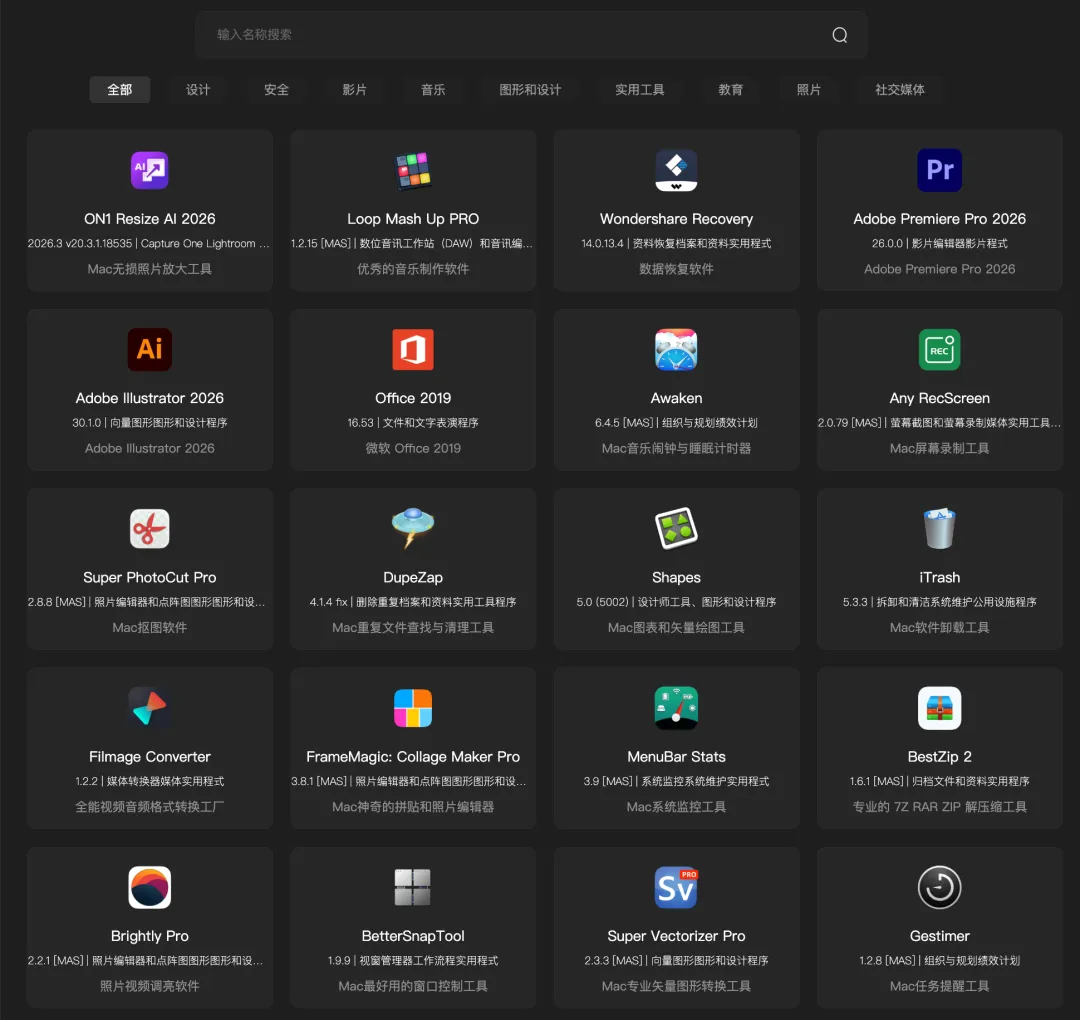
Task: Click the text Mac系统监控工具
Action: pos(676,806)
